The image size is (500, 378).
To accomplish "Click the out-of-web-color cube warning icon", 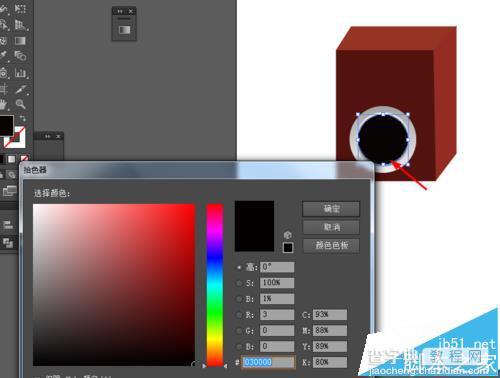I will [288, 235].
